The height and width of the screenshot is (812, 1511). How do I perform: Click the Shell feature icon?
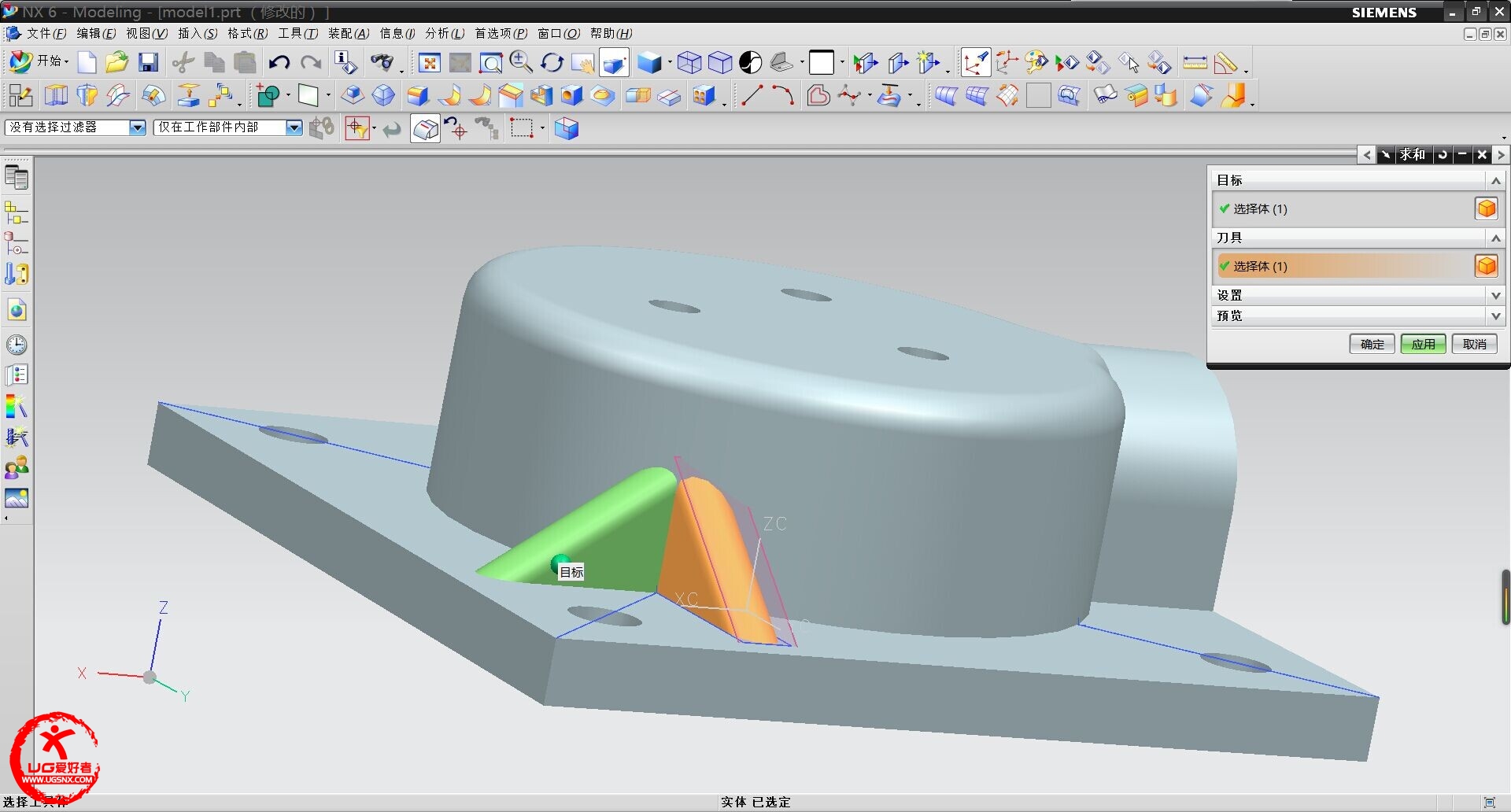(x=541, y=95)
